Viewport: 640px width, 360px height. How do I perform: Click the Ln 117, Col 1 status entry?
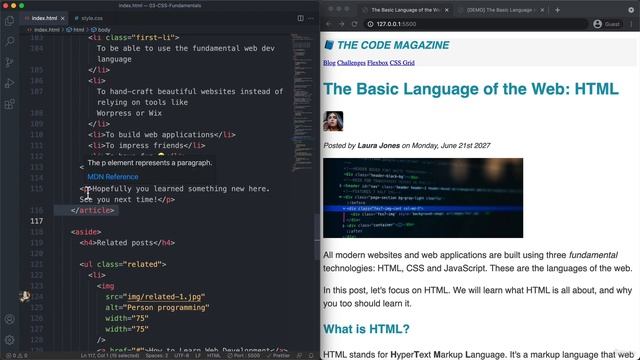pos(110,356)
